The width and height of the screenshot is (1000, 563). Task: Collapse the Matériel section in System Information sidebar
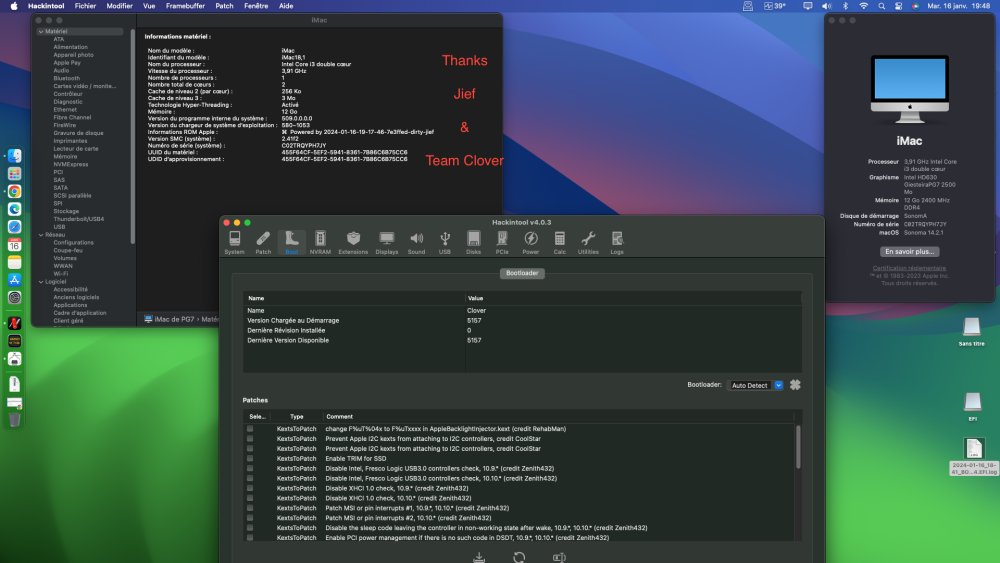41,31
